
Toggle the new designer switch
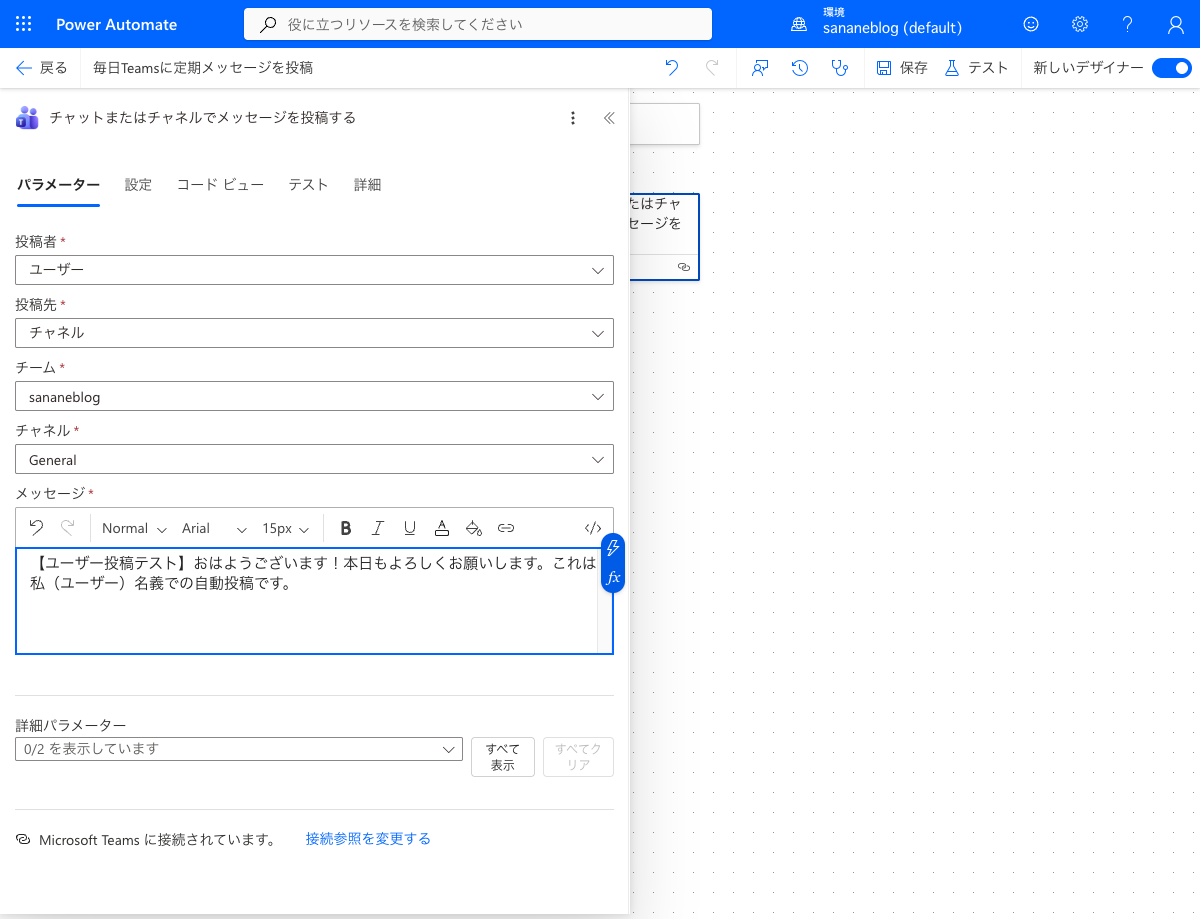point(1172,68)
